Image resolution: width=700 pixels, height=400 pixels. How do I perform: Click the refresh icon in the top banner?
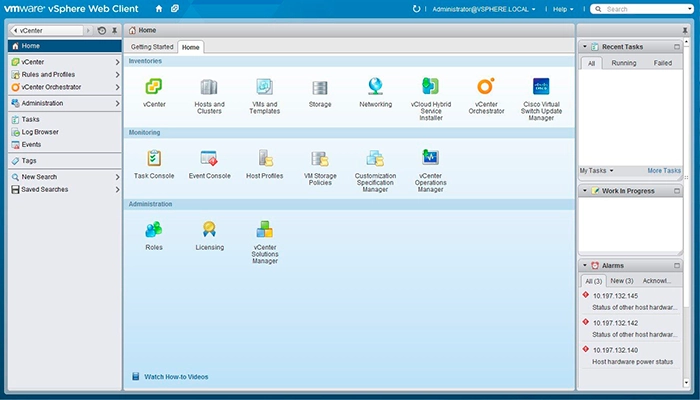(x=416, y=8)
